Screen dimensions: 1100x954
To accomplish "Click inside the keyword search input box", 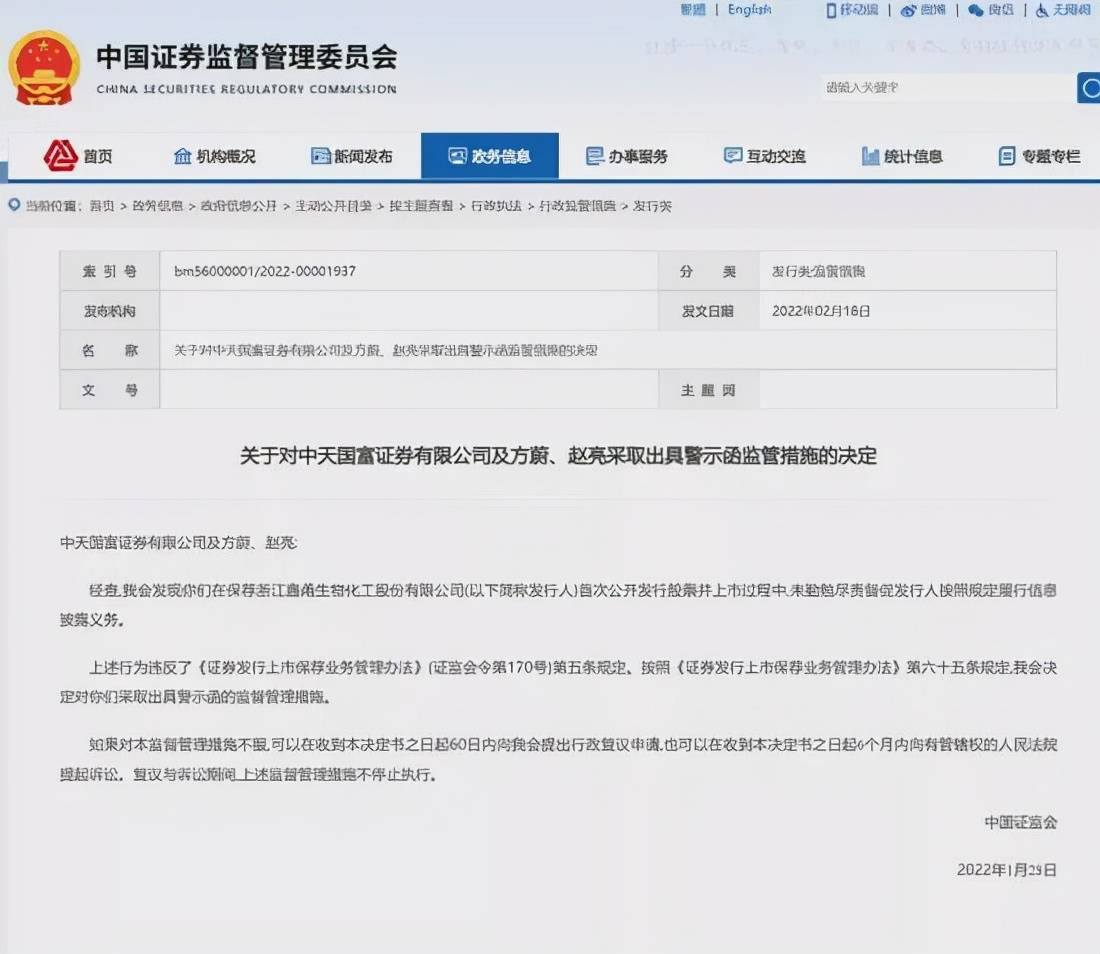I will pos(945,88).
